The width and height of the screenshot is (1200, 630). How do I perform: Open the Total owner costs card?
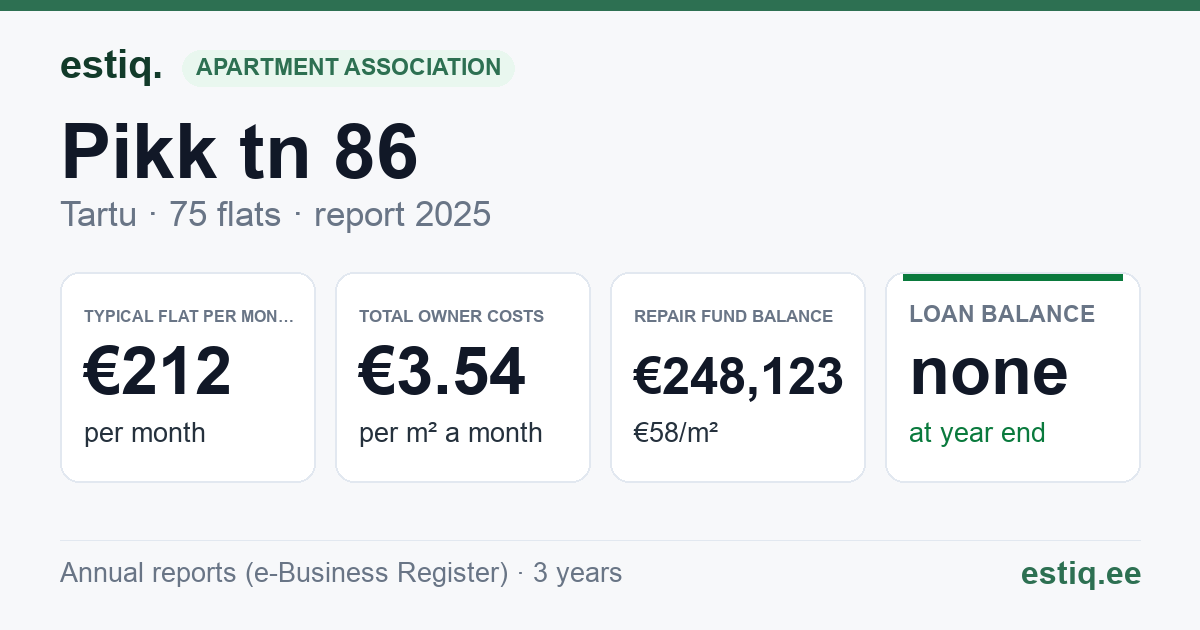point(463,377)
